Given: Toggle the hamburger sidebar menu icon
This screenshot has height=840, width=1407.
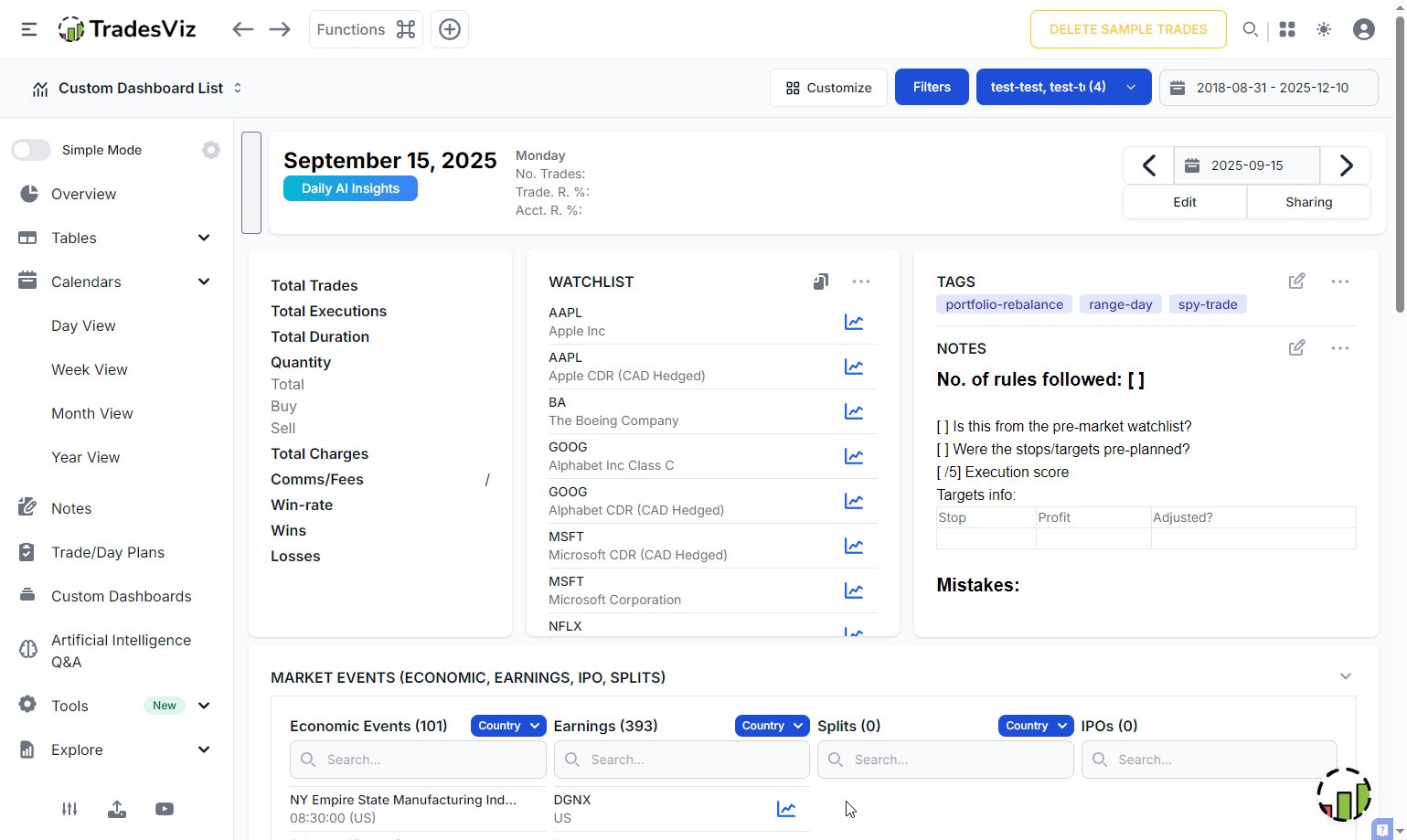Looking at the screenshot, I should point(29,29).
